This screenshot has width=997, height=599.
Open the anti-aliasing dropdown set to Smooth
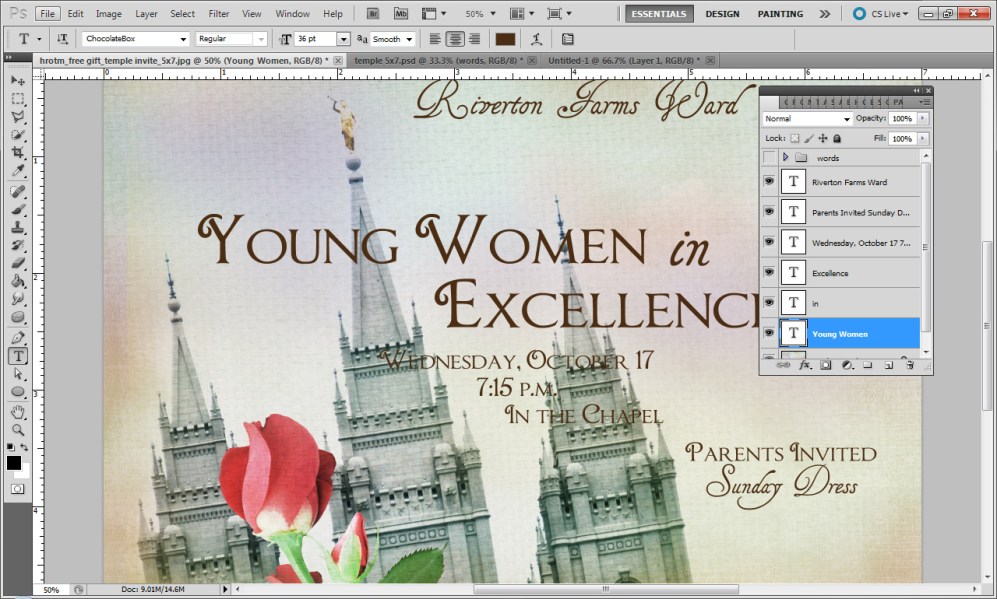click(400, 38)
